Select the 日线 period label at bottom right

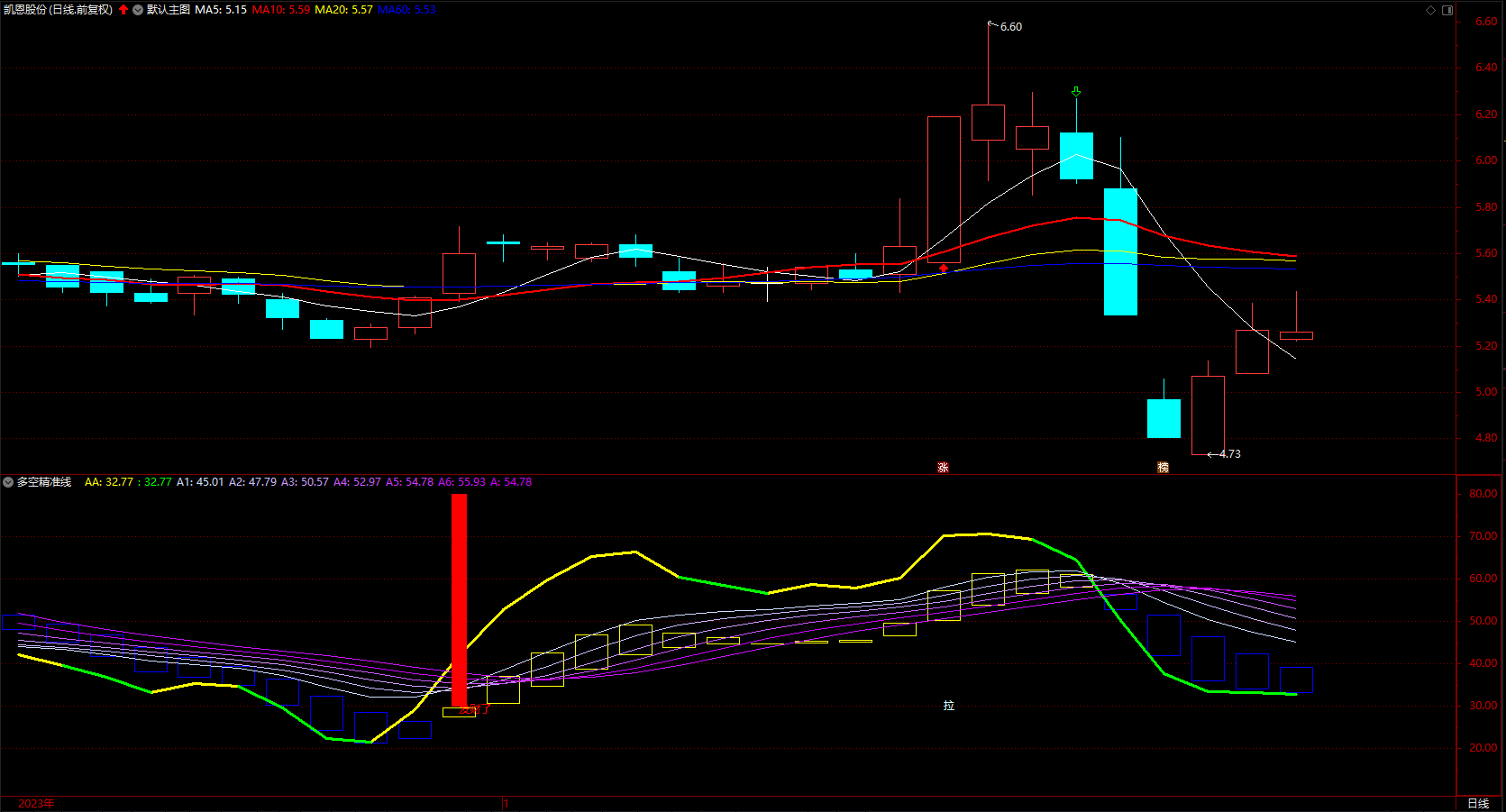click(1478, 803)
